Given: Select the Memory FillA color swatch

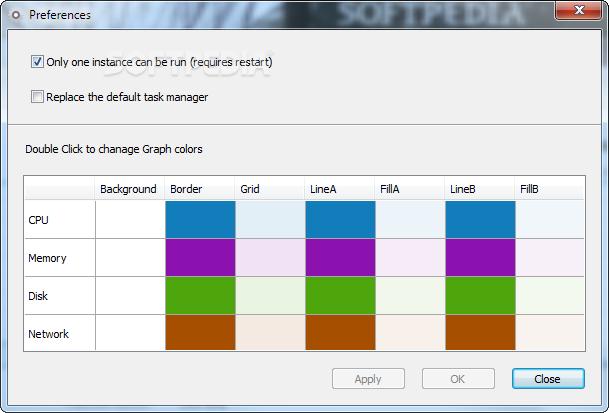Looking at the screenshot, I should 410,258.
